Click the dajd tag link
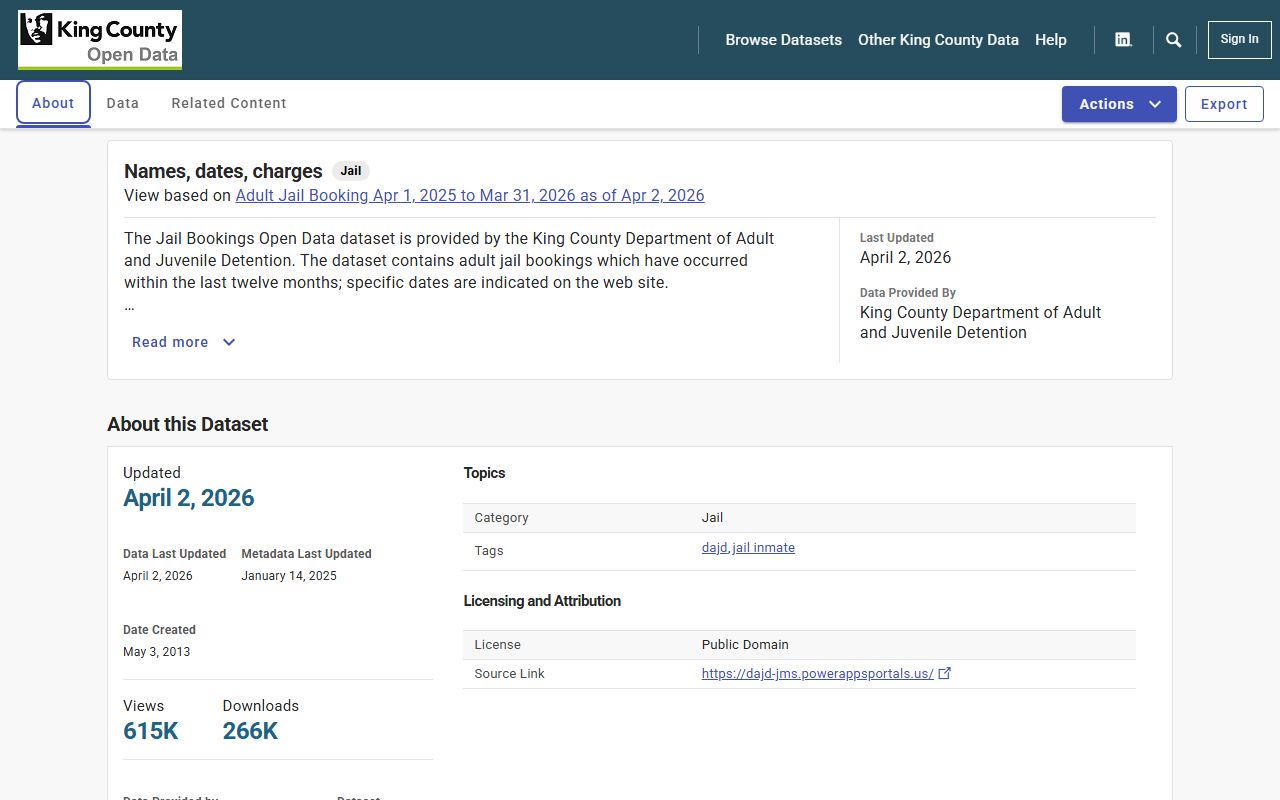 coord(715,548)
